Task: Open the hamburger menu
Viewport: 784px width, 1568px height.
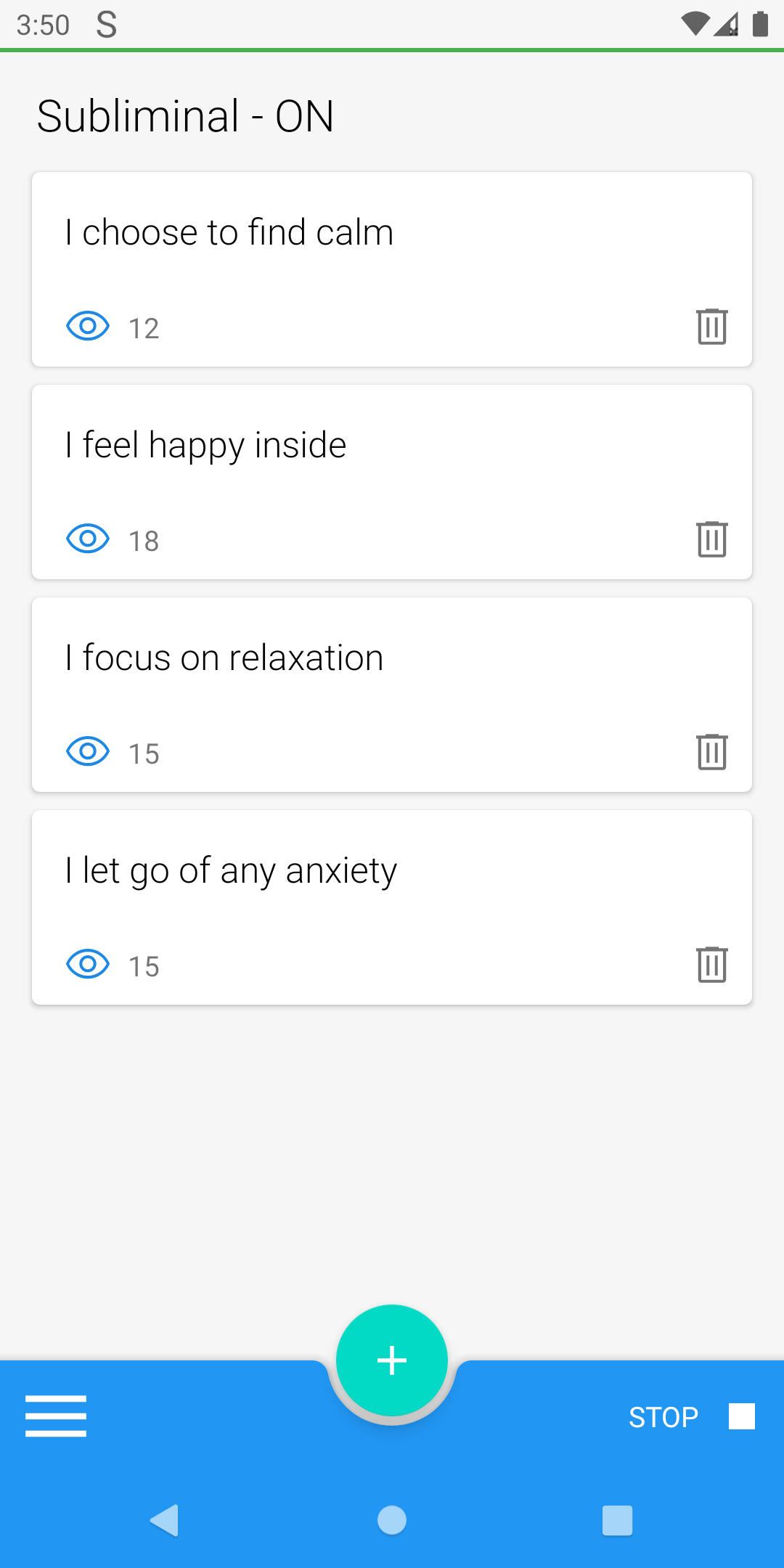Action: (56, 1416)
